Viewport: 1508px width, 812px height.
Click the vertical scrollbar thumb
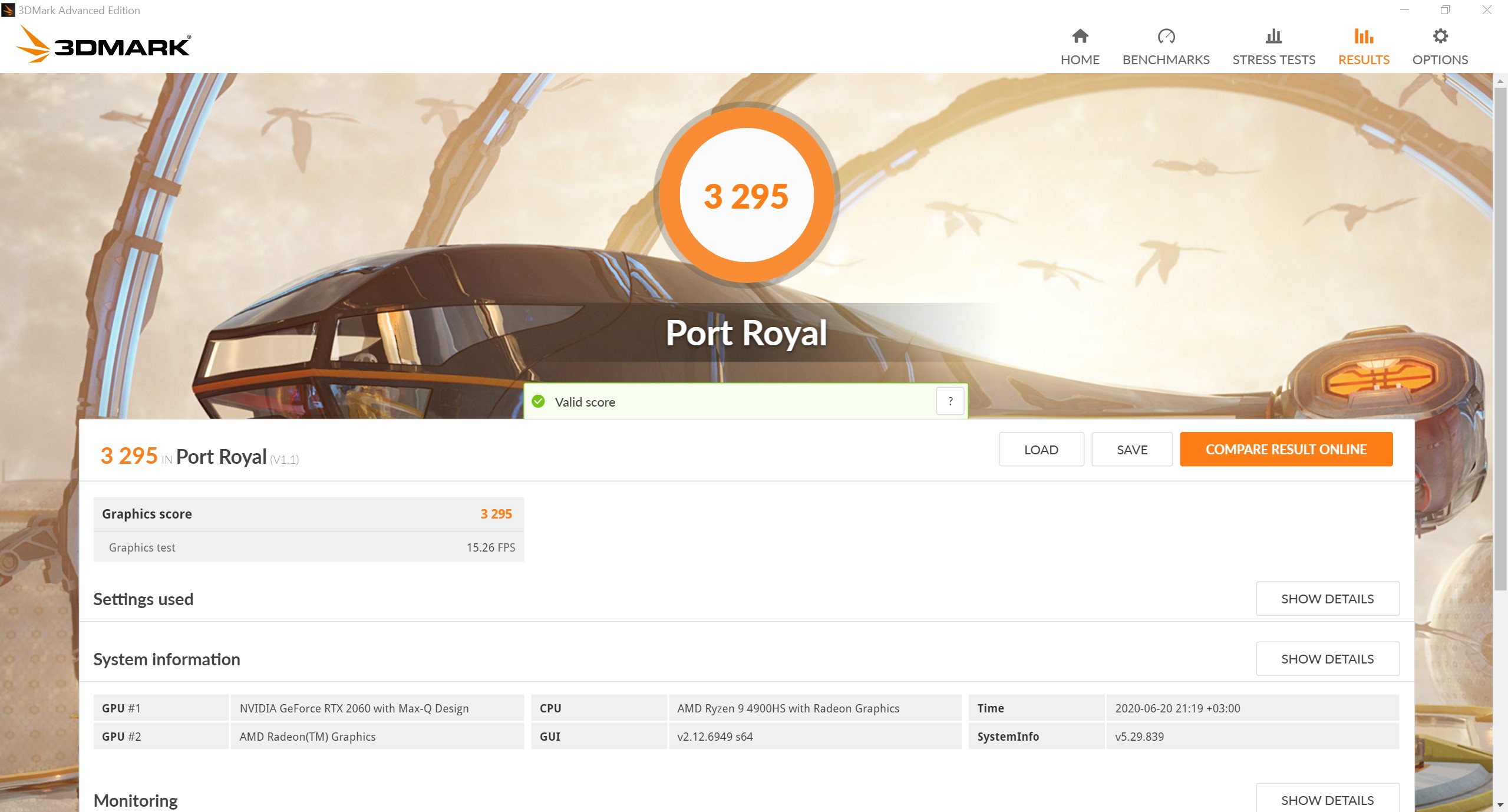pyautogui.click(x=1500, y=339)
